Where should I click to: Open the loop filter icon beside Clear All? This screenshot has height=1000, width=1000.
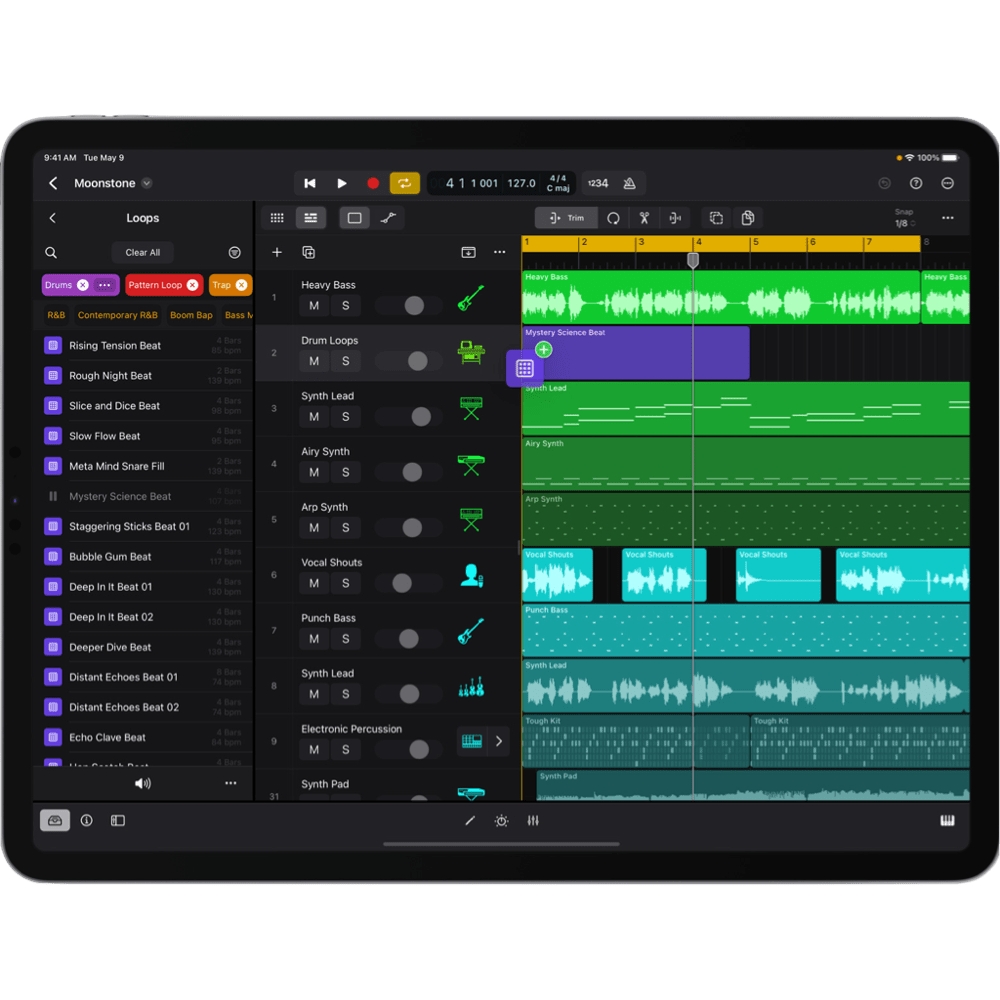[234, 253]
